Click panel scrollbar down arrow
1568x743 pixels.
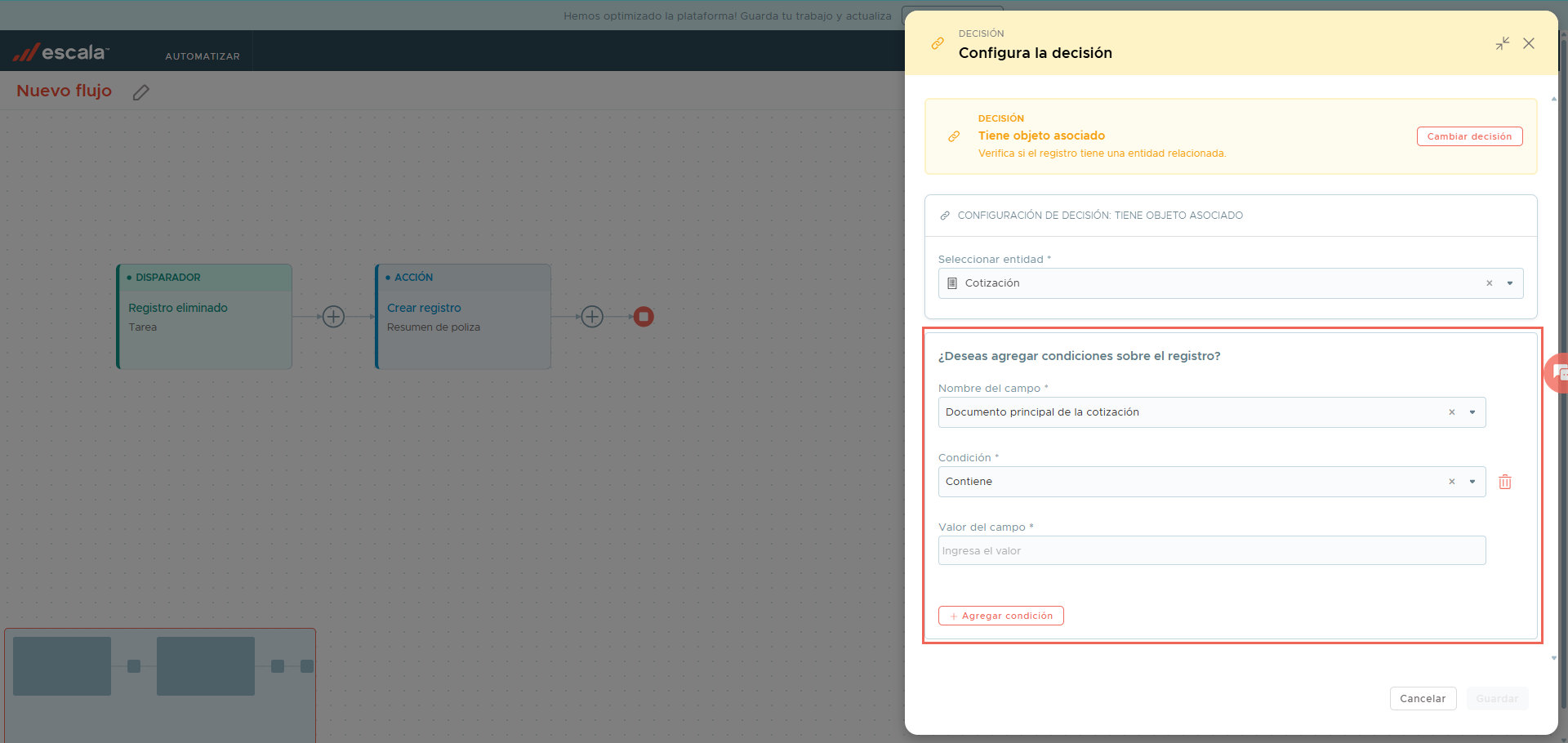click(x=1553, y=658)
